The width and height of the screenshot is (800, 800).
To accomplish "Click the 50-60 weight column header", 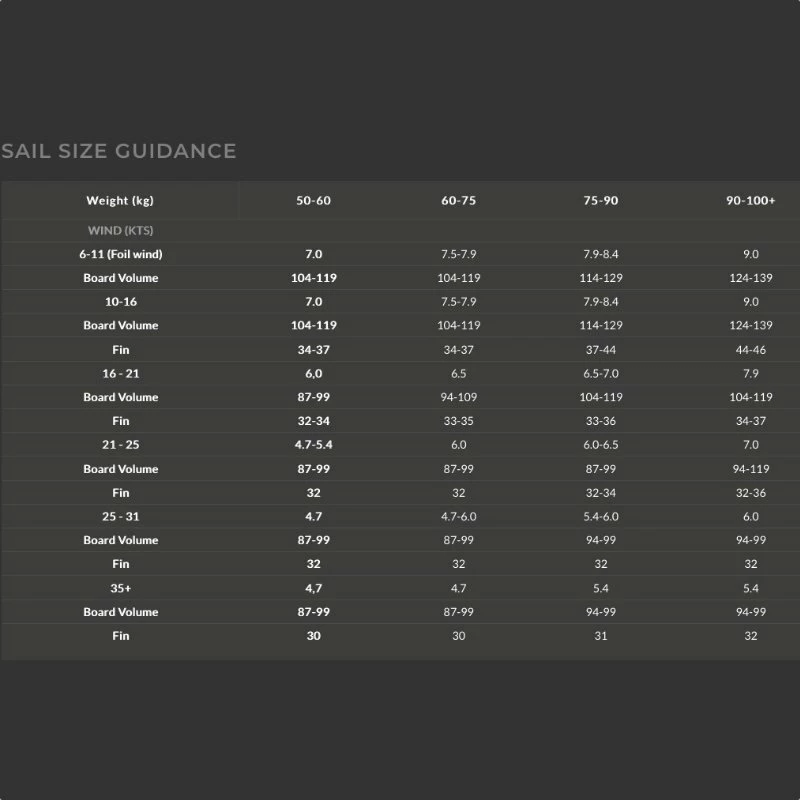I will click(x=313, y=201).
